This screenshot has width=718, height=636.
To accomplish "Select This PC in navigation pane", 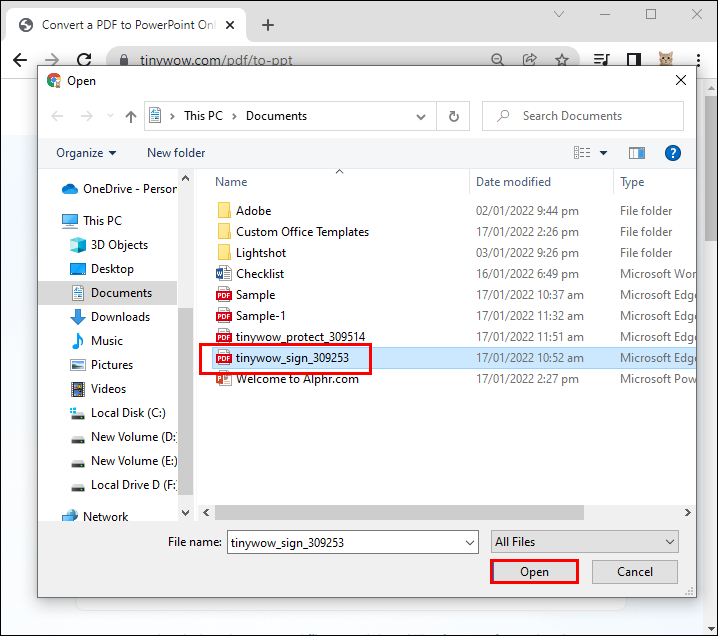I will coord(92,221).
